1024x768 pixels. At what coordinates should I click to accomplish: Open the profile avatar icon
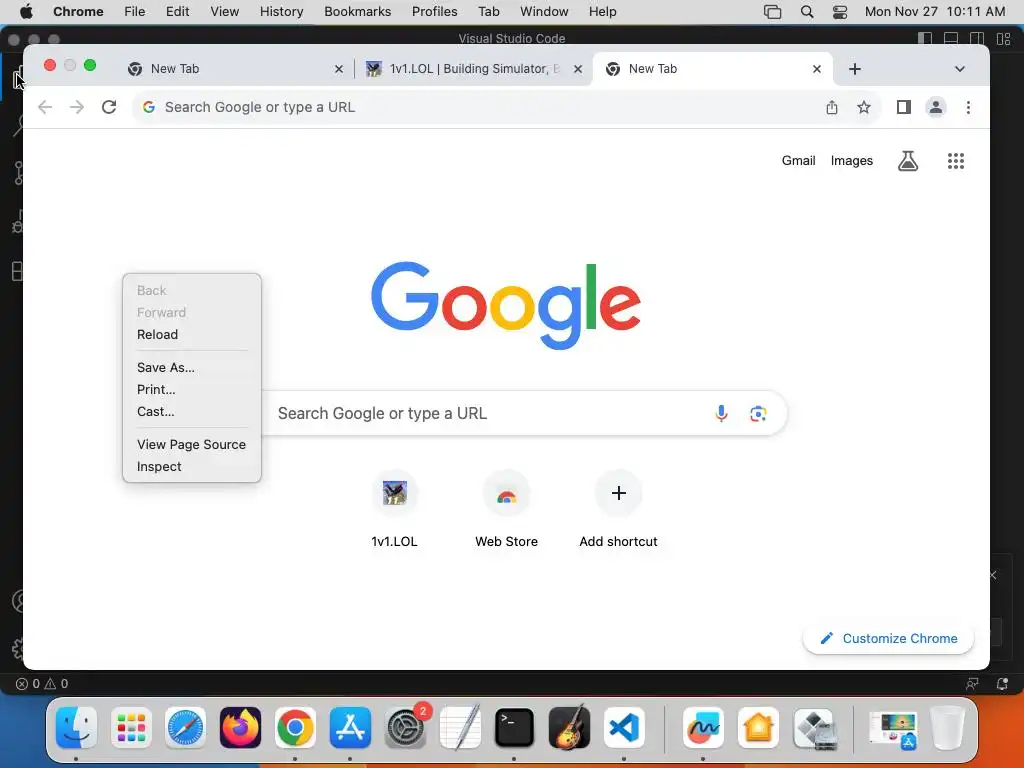pos(936,107)
